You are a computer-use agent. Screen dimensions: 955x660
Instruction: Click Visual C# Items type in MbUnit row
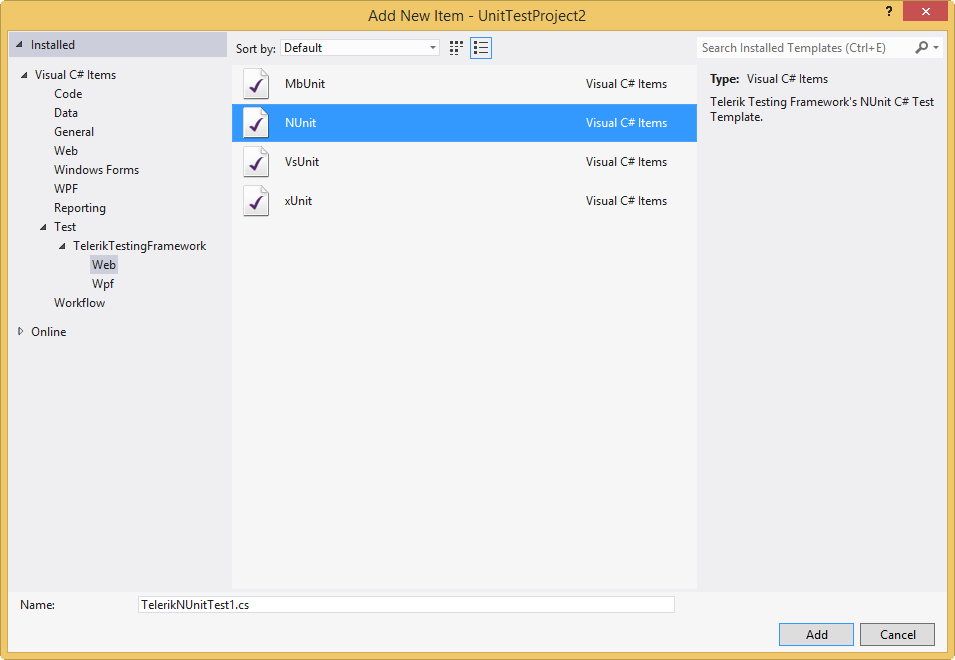click(x=626, y=84)
